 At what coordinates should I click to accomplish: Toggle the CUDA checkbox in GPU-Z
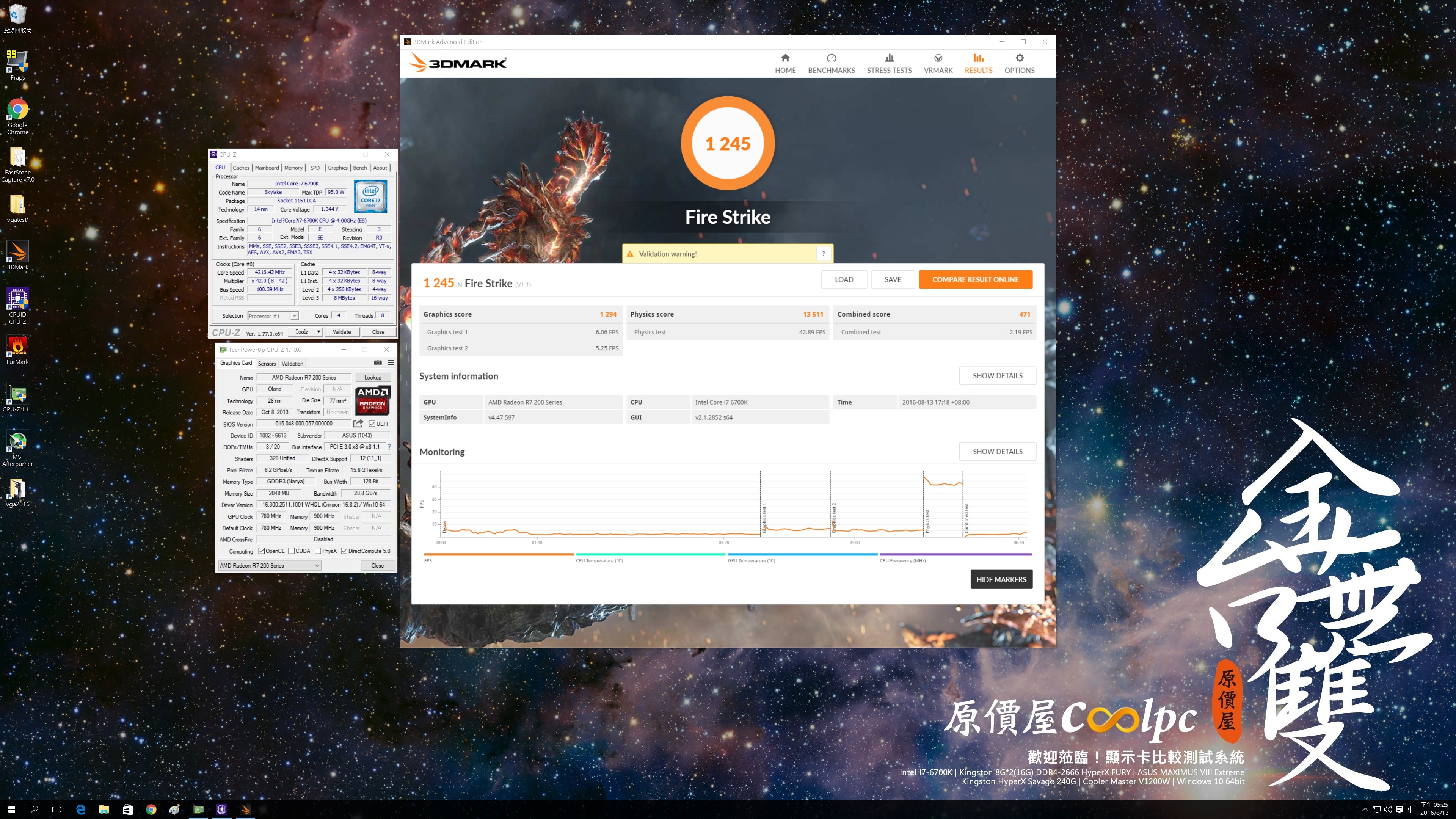291,551
